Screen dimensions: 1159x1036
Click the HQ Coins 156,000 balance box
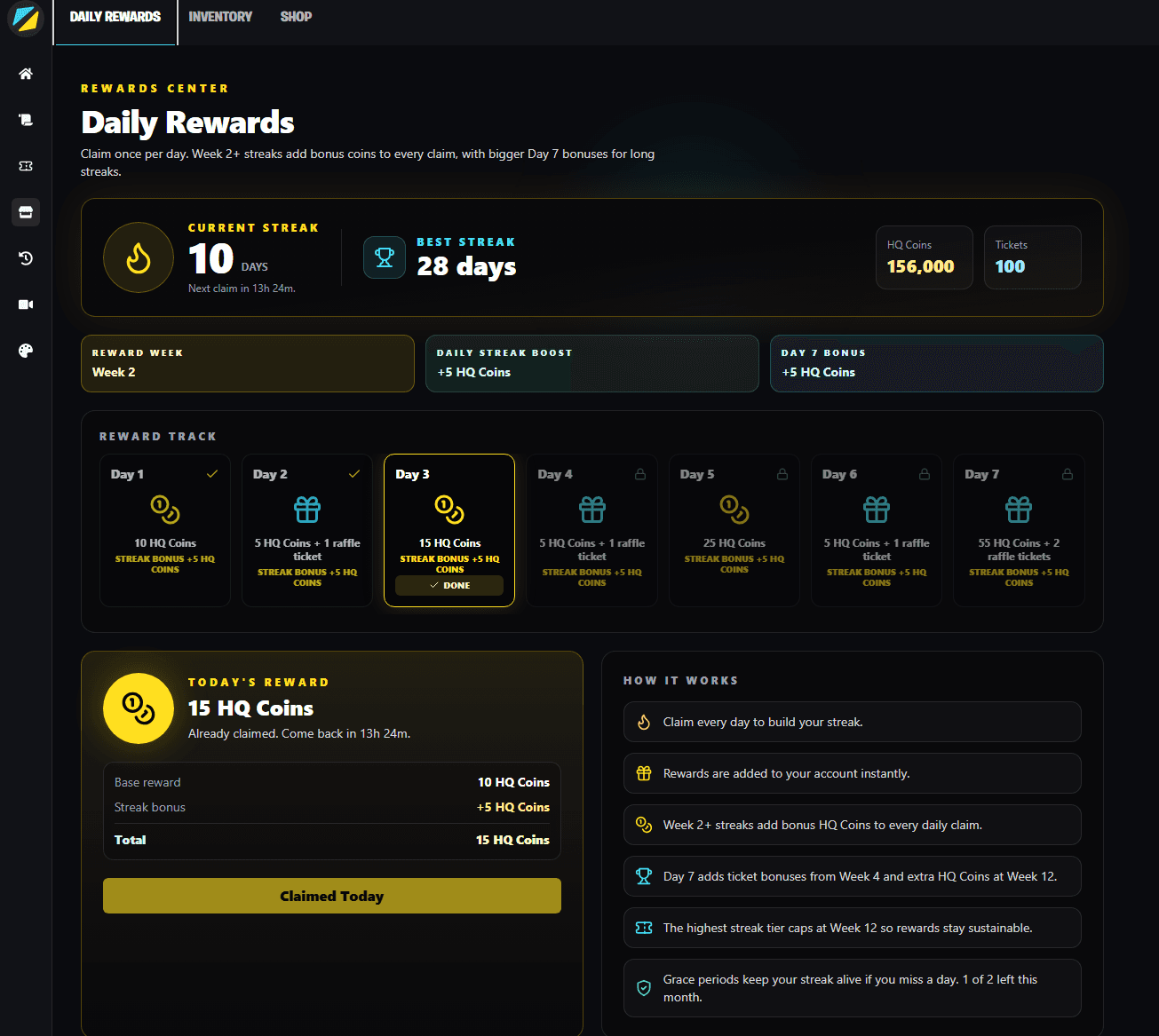tap(925, 257)
